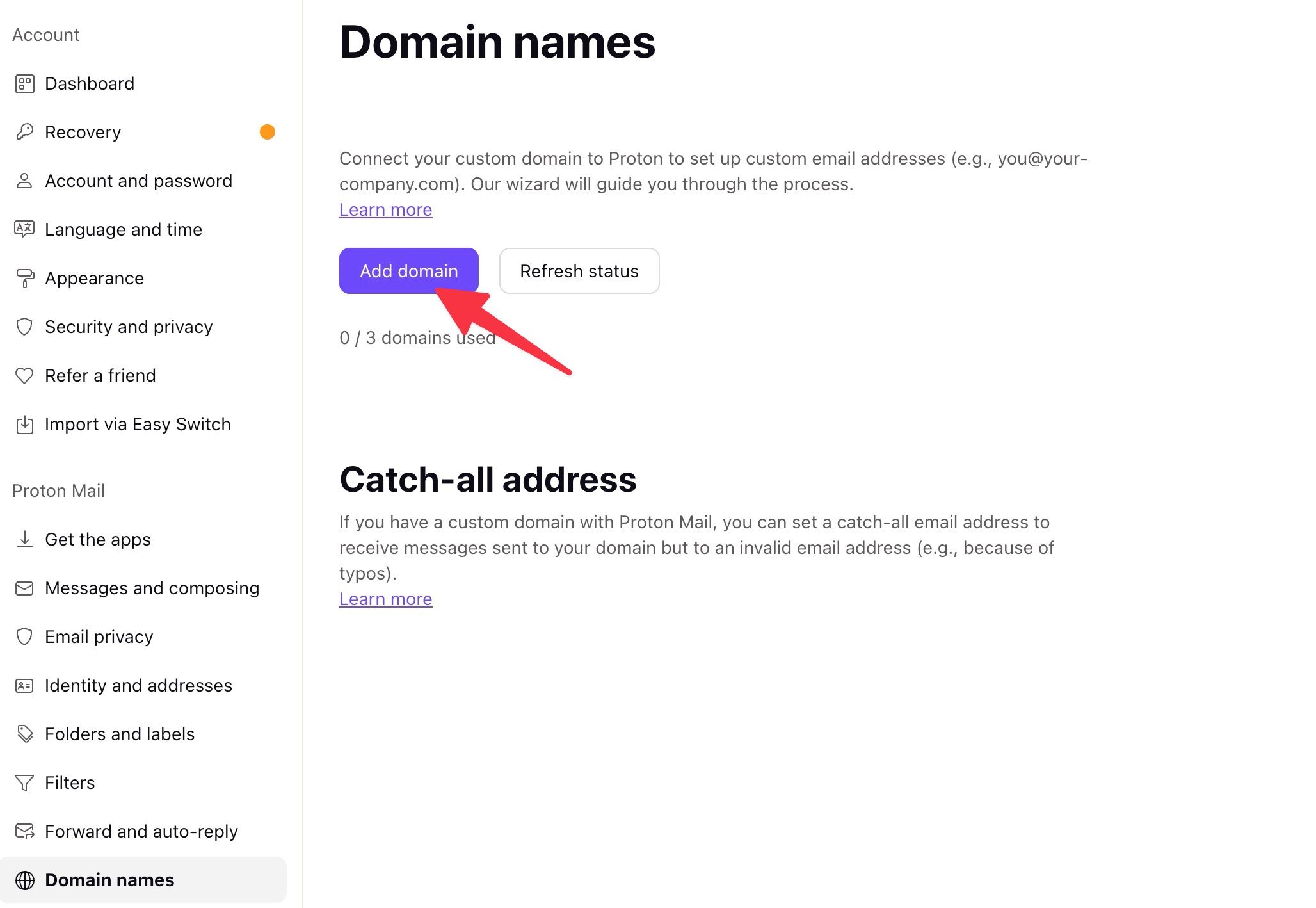Click the Refer a friend sidebar item
Viewport: 1316px width, 908px height.
click(x=99, y=375)
